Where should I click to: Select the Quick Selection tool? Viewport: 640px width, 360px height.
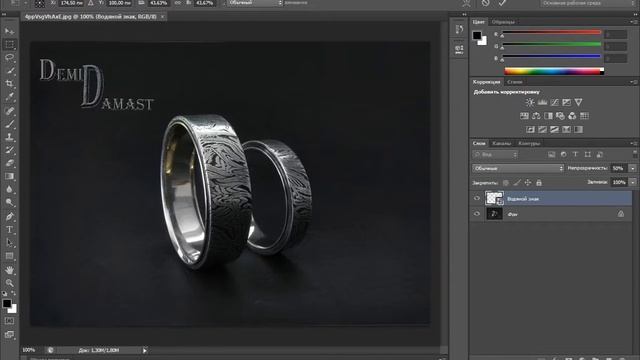tap(9, 70)
